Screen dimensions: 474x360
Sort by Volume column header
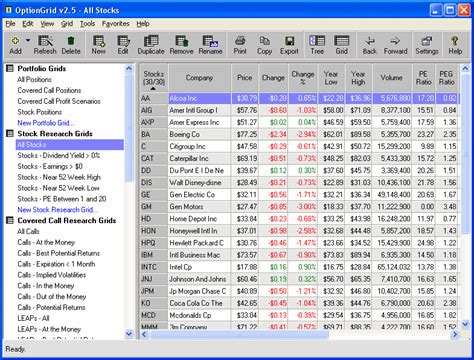(x=392, y=78)
